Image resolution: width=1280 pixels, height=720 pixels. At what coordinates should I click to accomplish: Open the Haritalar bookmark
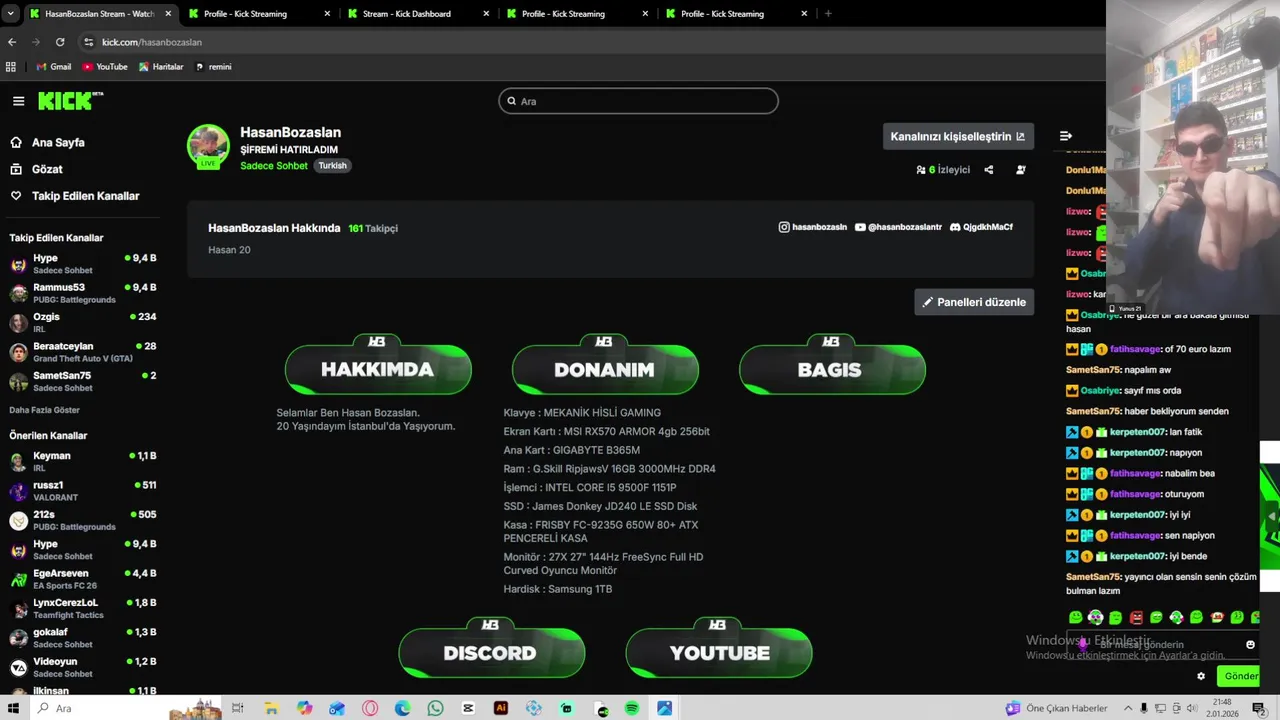(x=161, y=67)
